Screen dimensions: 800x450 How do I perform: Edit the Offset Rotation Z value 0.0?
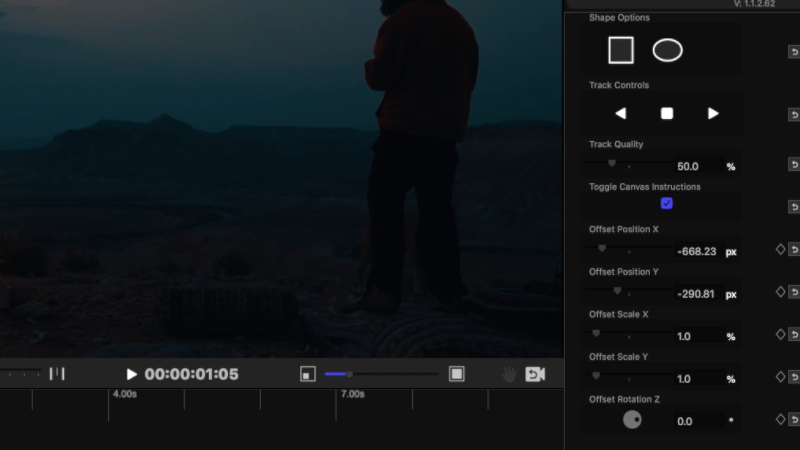tap(698, 421)
